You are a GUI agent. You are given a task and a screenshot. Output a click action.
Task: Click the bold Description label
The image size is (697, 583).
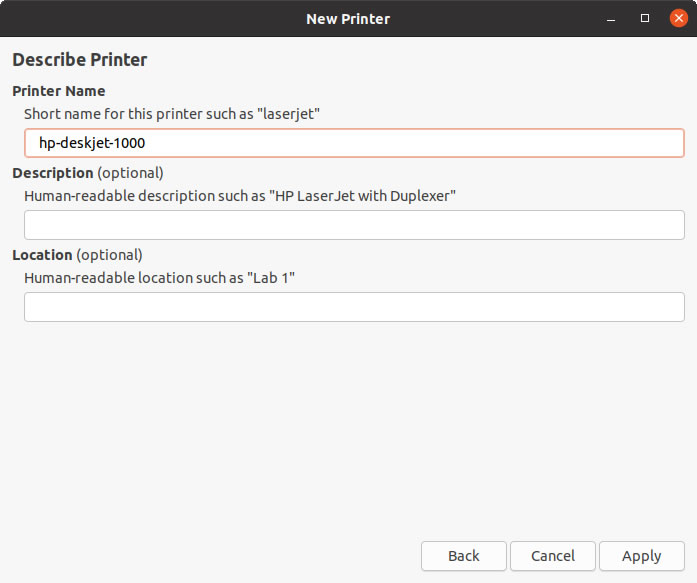[53, 172]
